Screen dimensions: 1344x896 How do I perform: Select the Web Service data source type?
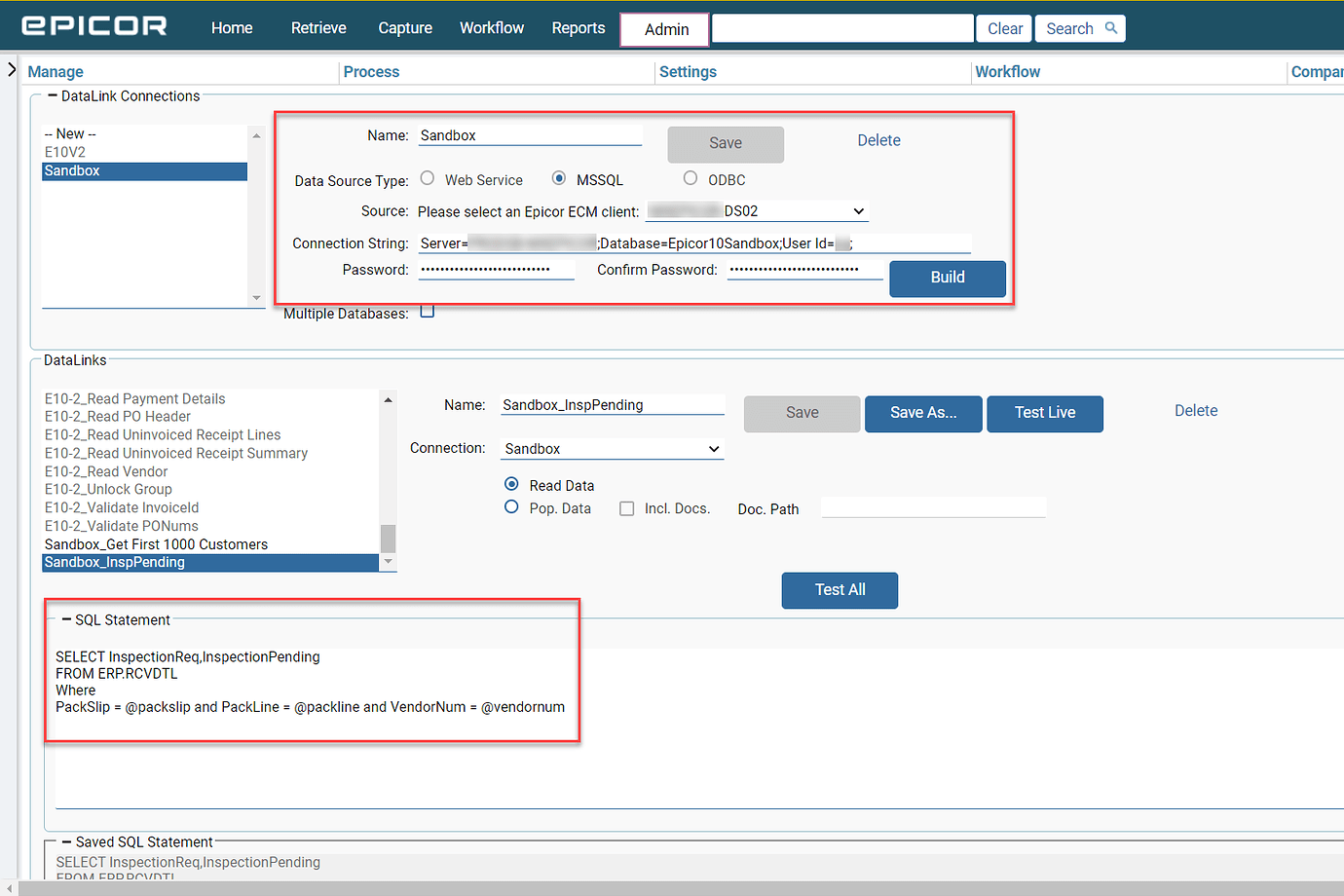click(427, 179)
